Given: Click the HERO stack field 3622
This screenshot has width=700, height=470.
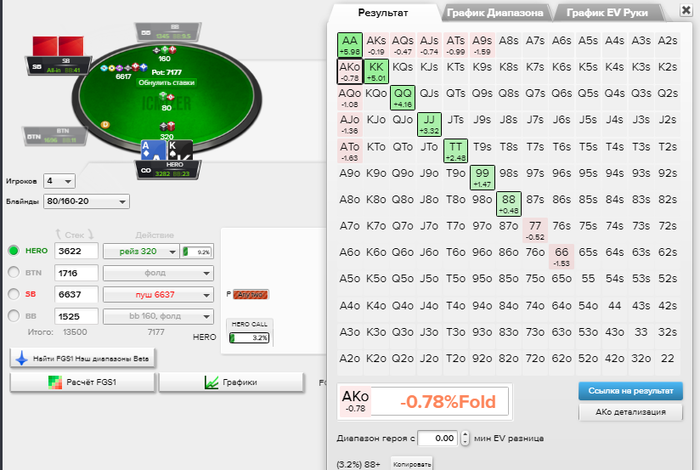Looking at the screenshot, I should (76, 251).
